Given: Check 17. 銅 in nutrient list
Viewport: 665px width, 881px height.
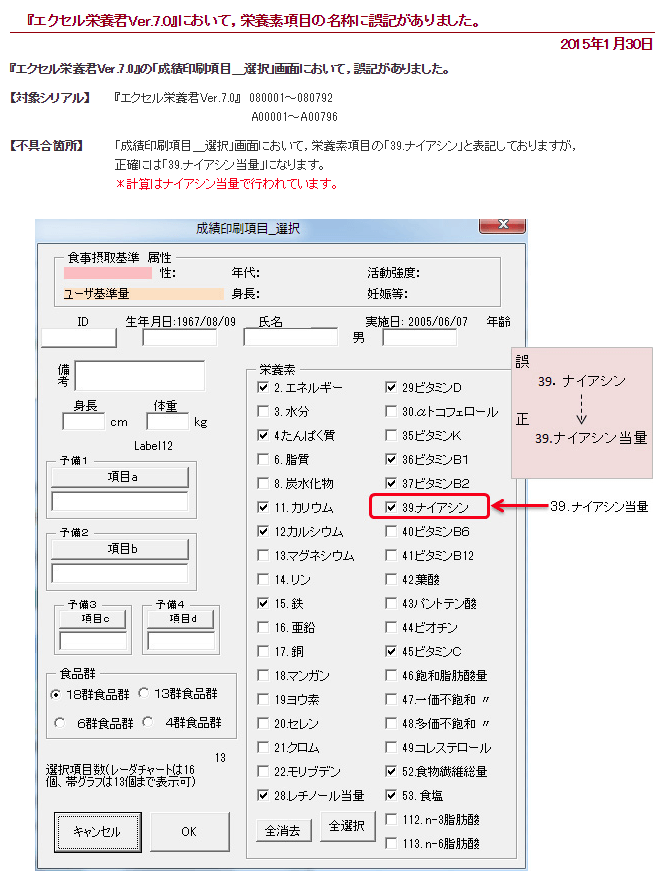Looking at the screenshot, I should pos(262,652).
